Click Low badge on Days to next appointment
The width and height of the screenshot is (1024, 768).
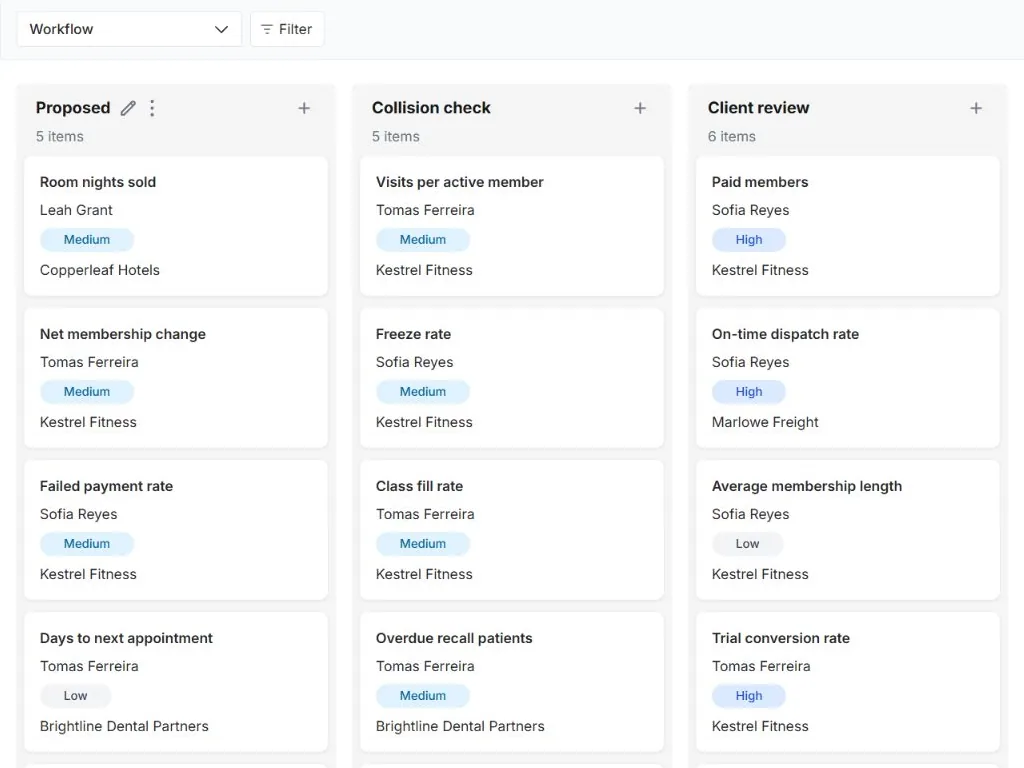[75, 696]
